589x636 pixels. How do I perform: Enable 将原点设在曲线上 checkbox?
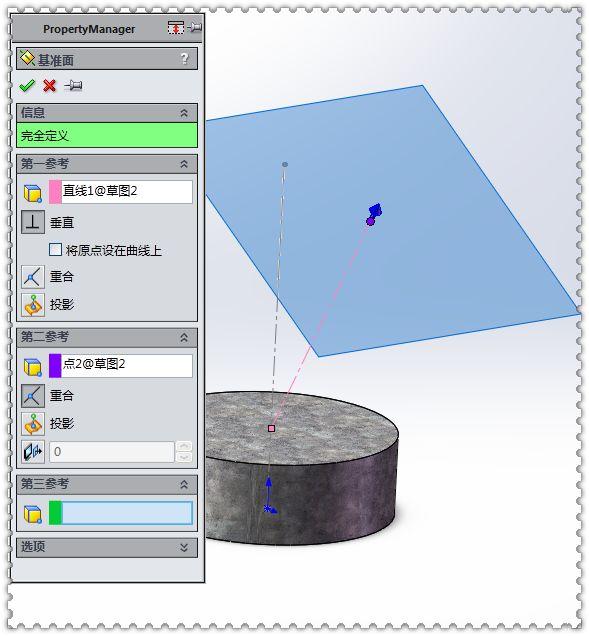(x=55, y=249)
